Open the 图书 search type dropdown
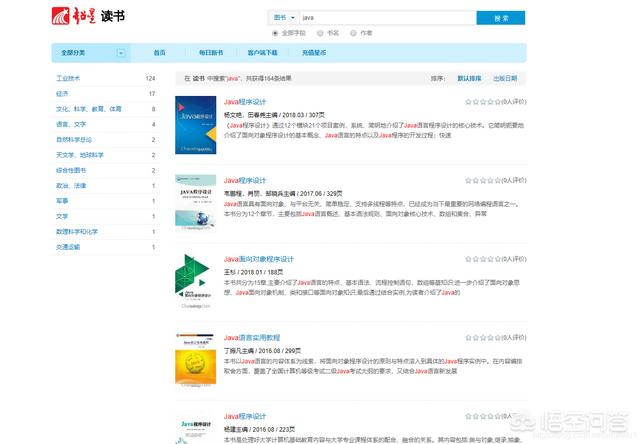This screenshot has height=444, width=640. tap(283, 18)
